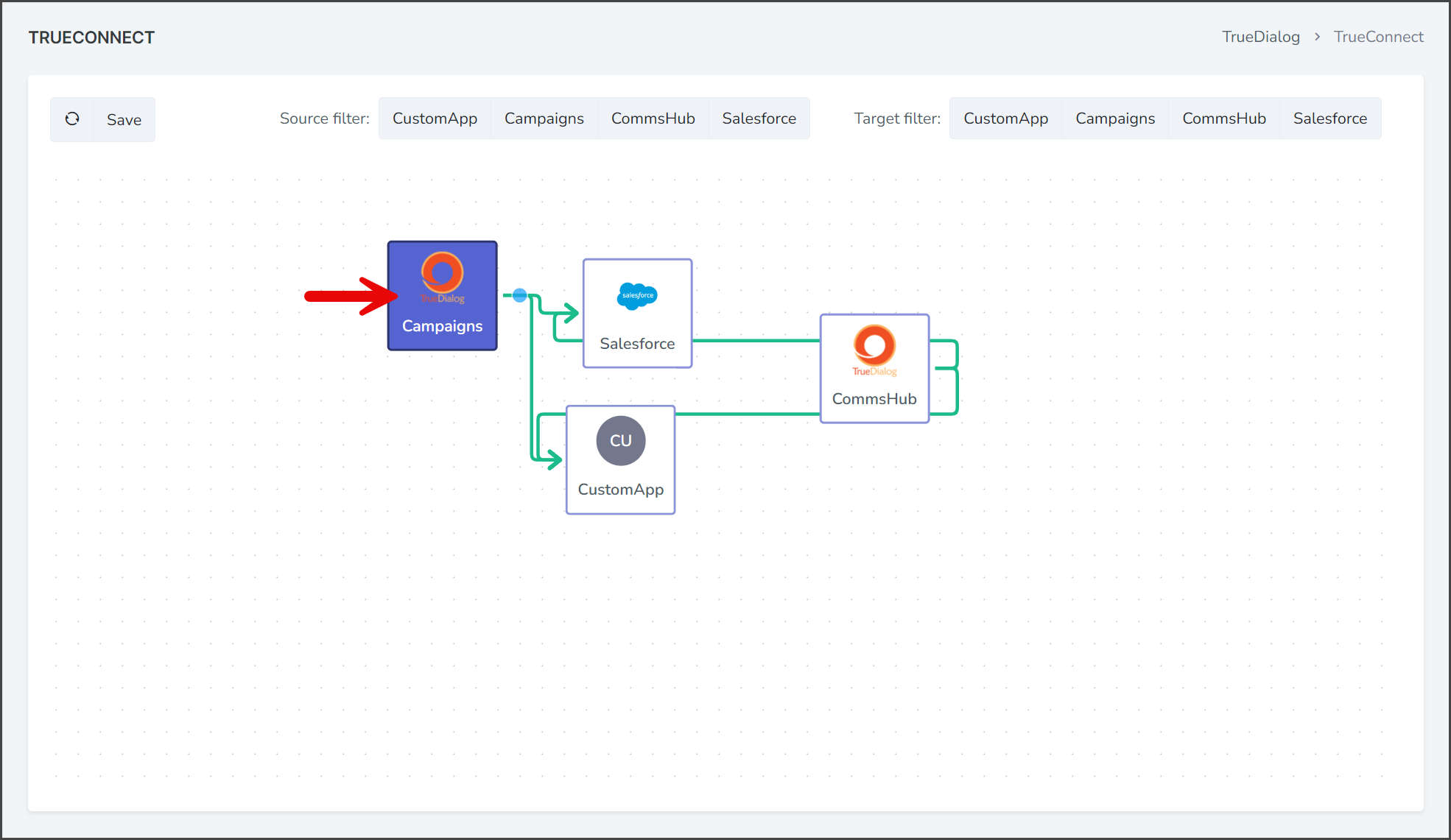Toggle Campaigns in Source filter
This screenshot has height=840, width=1451.
point(544,119)
